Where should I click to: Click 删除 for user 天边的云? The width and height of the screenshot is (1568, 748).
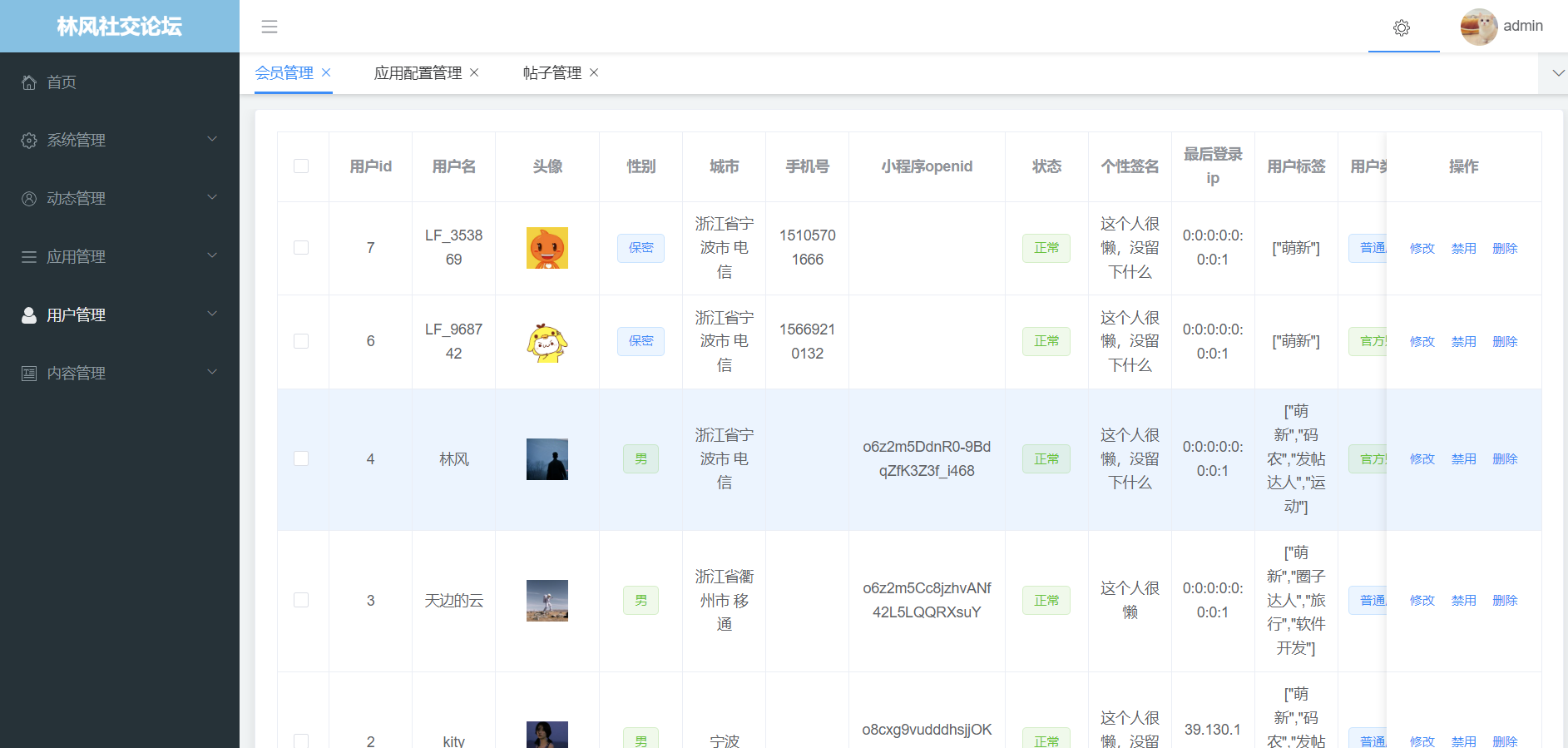click(1506, 601)
